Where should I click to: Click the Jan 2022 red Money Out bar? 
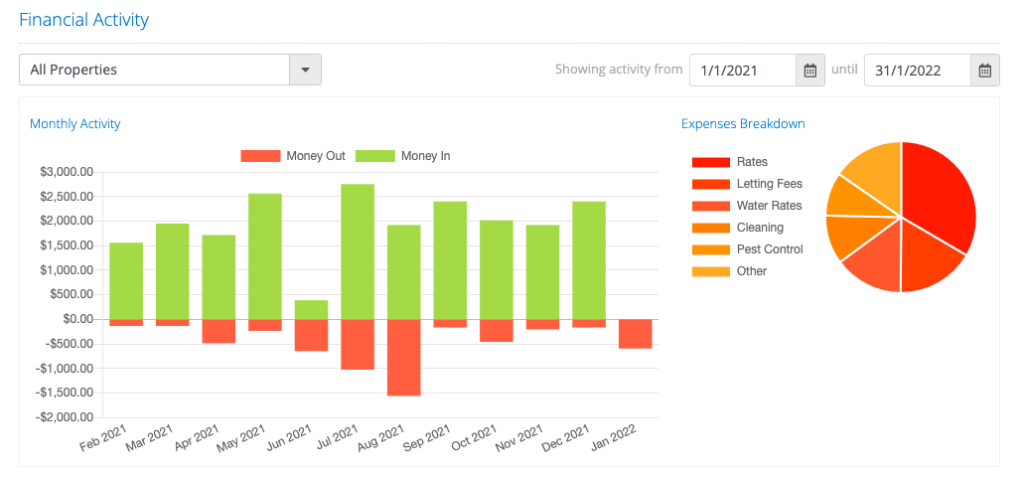[635, 334]
